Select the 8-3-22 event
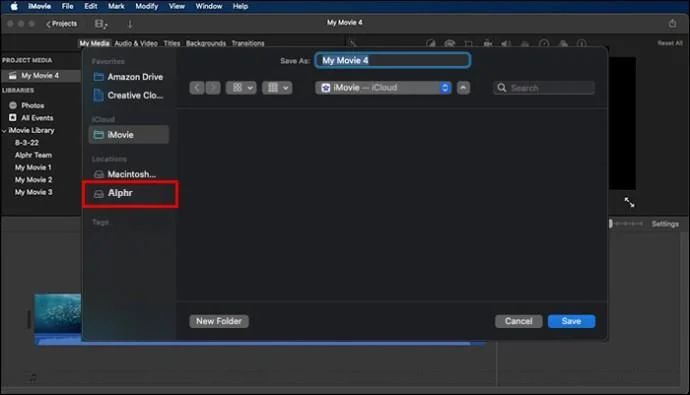Viewport: 690px width, 395px height. click(x=27, y=143)
